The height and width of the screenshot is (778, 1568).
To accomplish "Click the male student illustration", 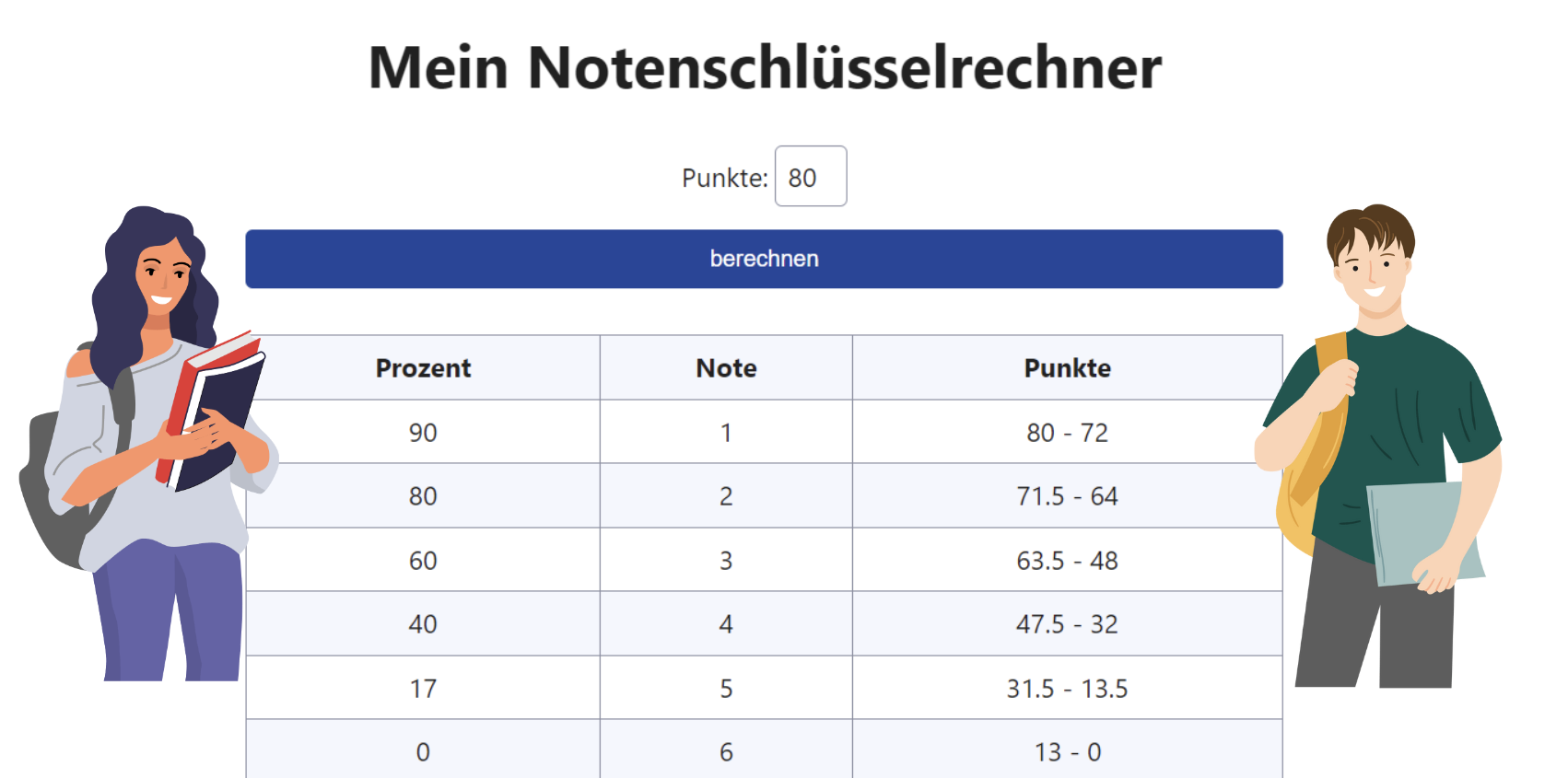I will pyautogui.click(x=1379, y=447).
